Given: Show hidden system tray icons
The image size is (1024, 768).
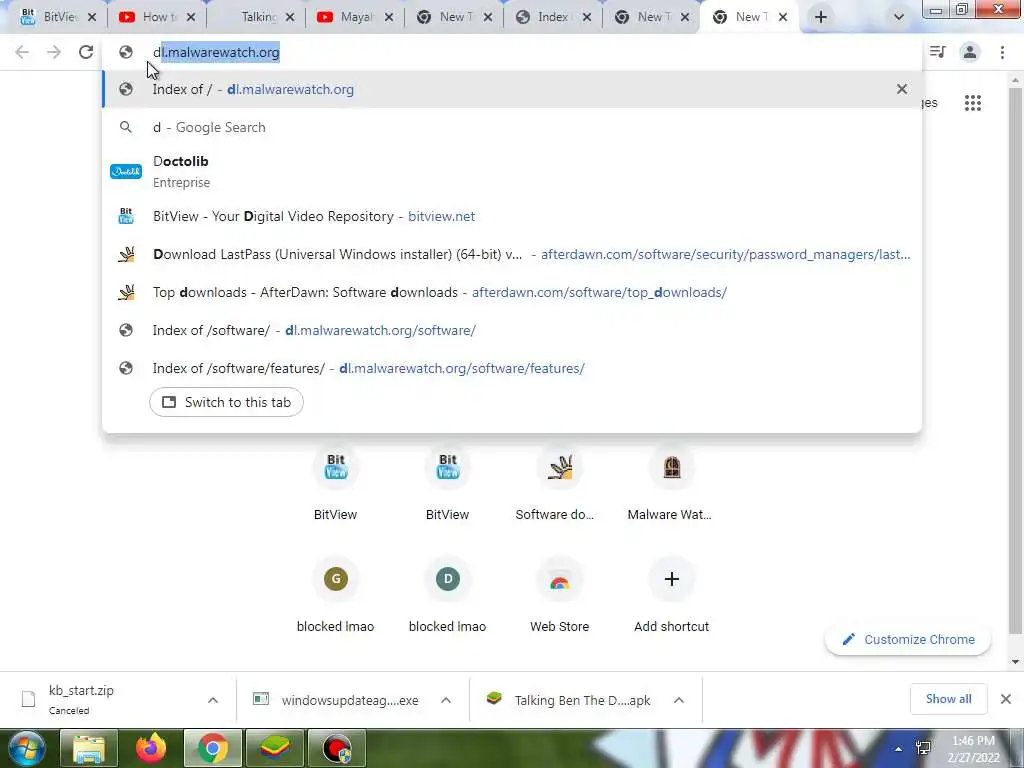Looking at the screenshot, I should tap(899, 748).
